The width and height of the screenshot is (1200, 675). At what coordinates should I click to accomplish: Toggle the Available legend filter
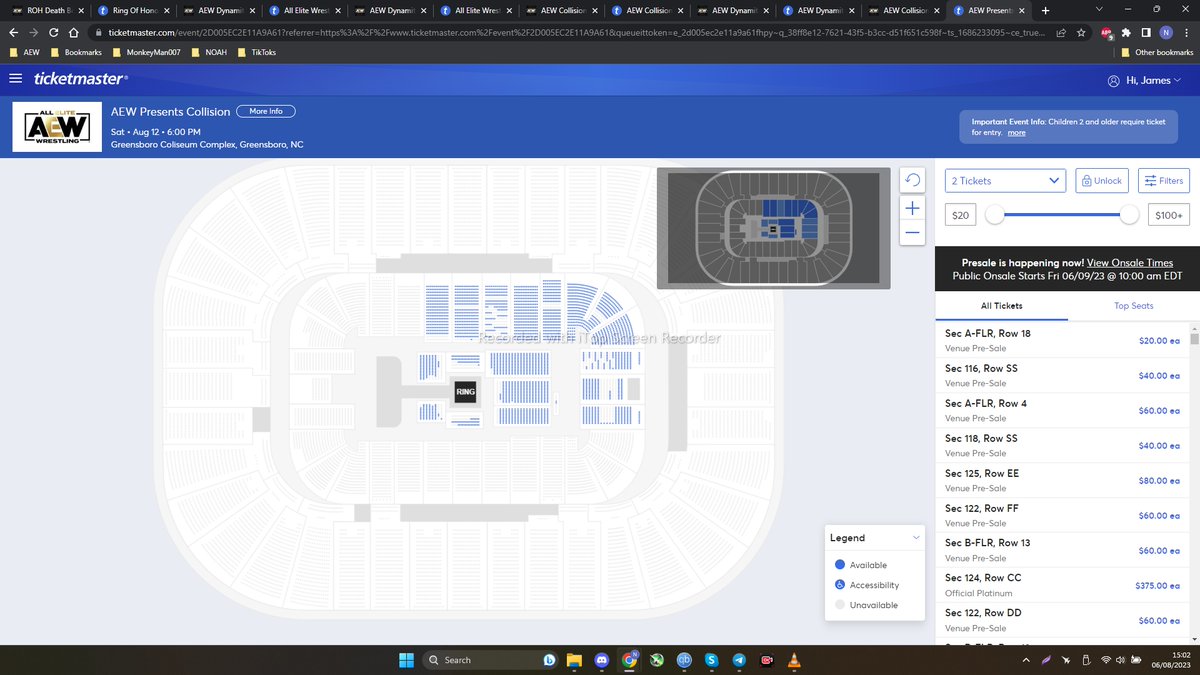coord(839,564)
